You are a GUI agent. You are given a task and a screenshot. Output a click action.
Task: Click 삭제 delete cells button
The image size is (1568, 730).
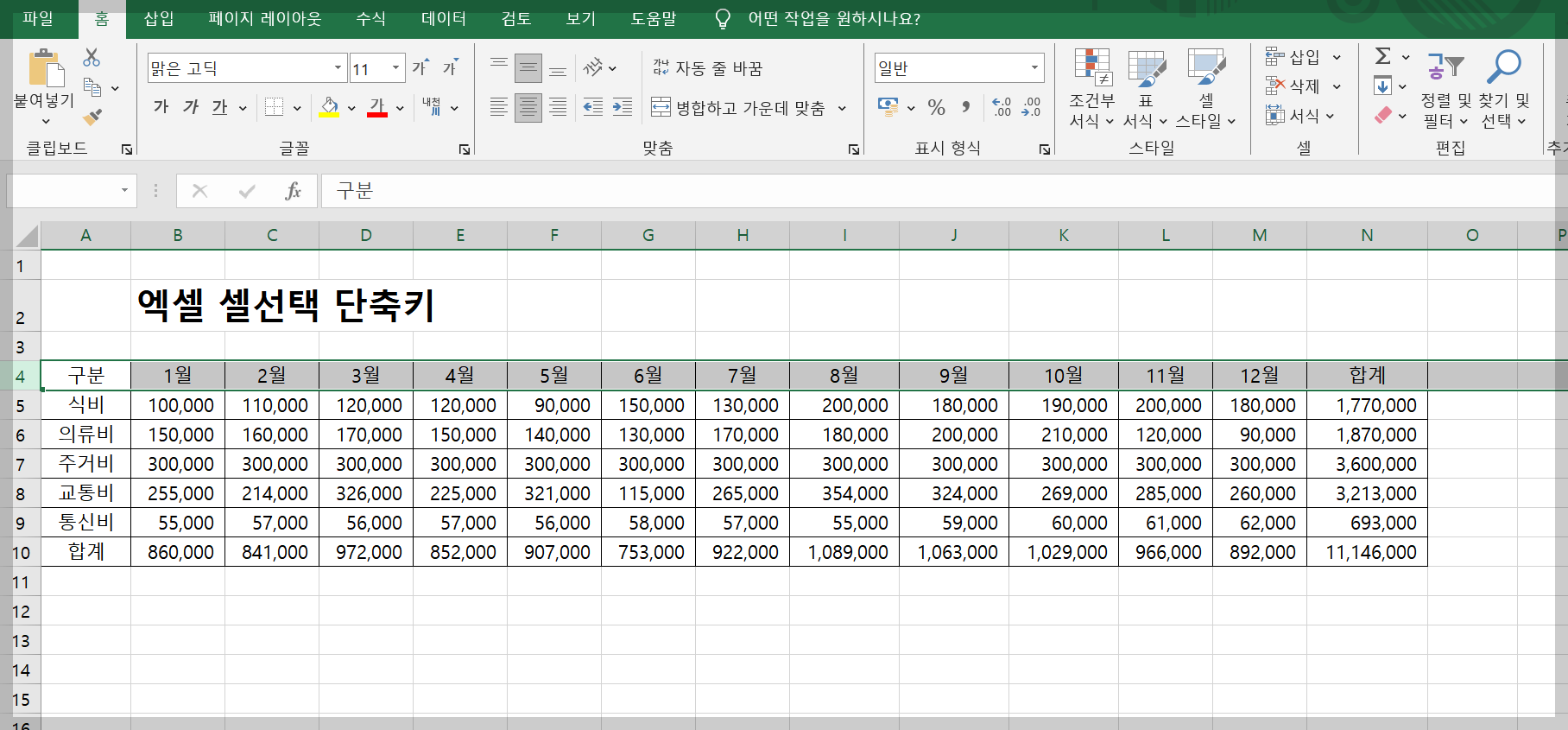point(1303,86)
